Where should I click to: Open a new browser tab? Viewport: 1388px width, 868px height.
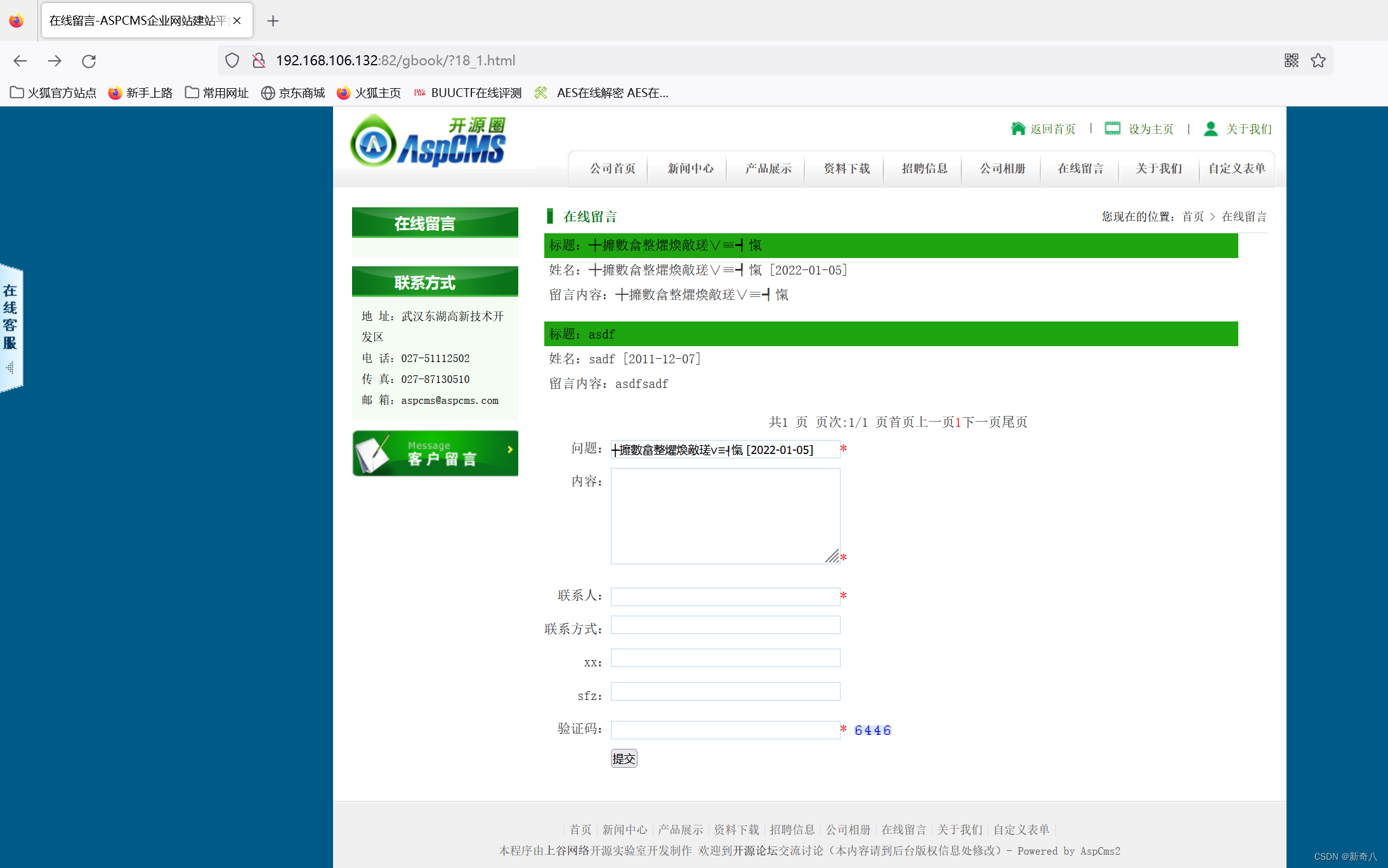273,21
